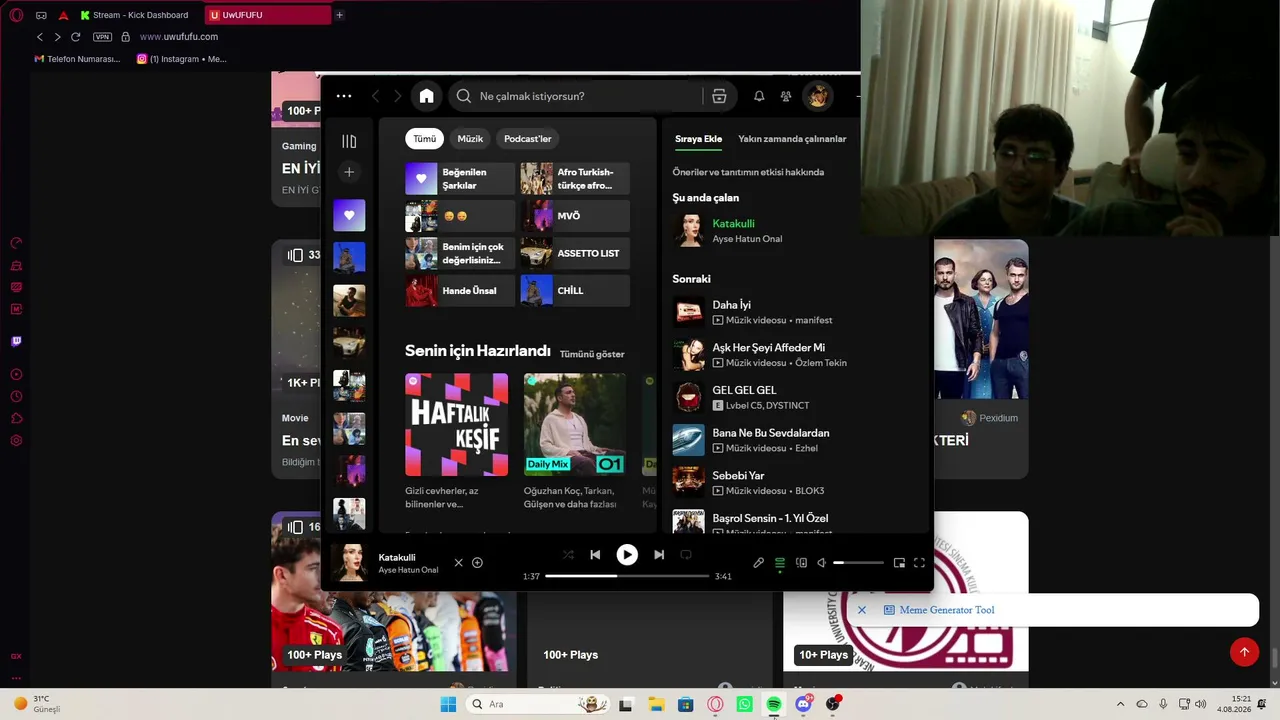Click the taskbar Ara search box

point(538,704)
